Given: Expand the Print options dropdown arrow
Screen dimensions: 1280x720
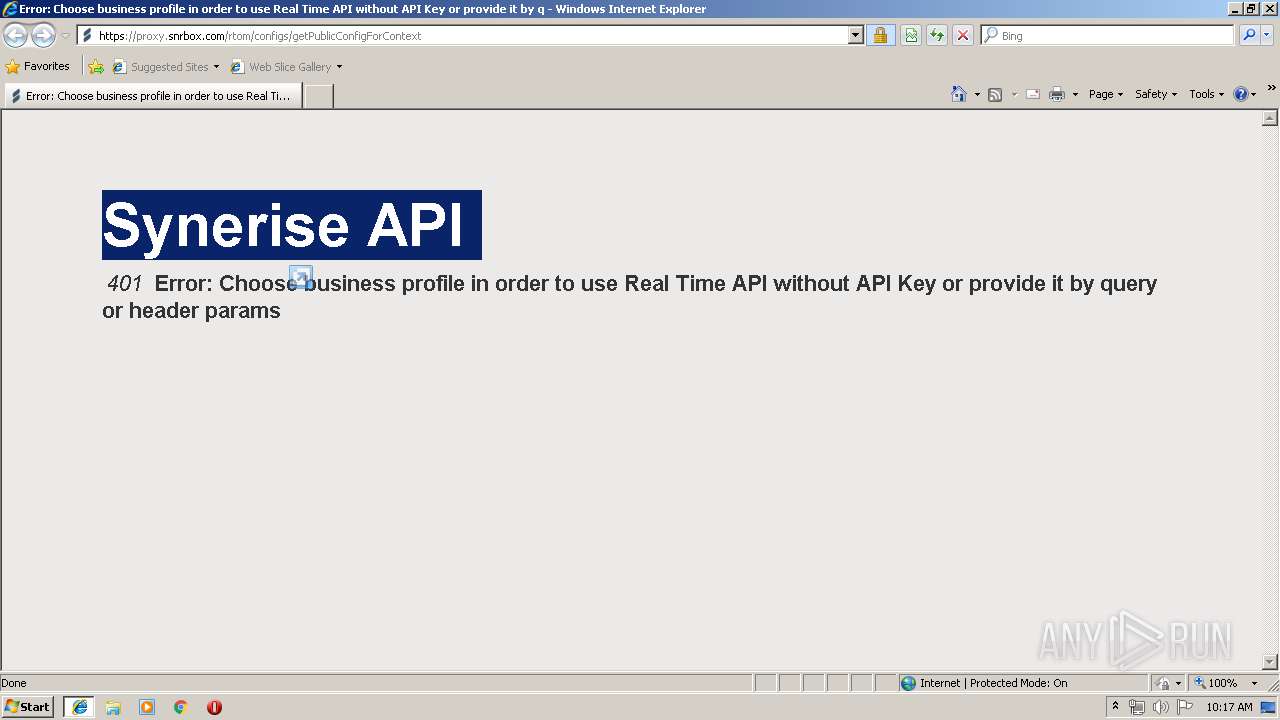Looking at the screenshot, I should click(1075, 94).
